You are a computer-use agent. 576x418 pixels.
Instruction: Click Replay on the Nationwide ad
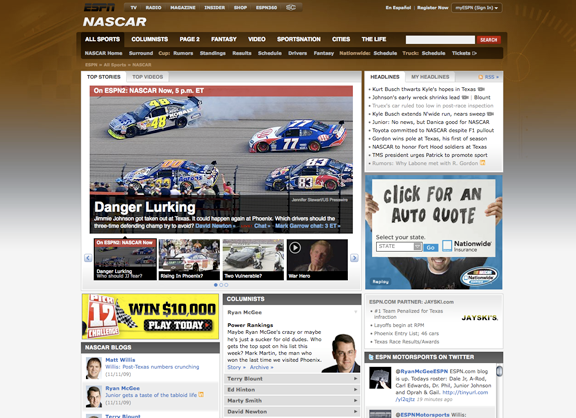[x=381, y=282]
